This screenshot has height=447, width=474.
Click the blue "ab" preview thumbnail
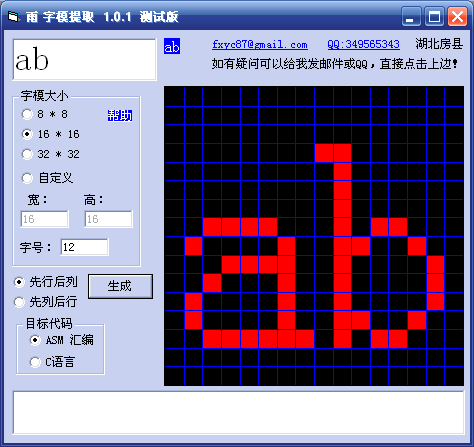(172, 46)
